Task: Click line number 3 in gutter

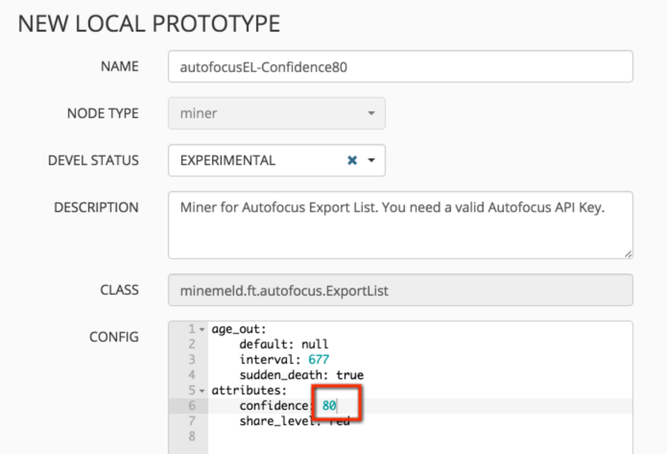Action: click(x=190, y=359)
